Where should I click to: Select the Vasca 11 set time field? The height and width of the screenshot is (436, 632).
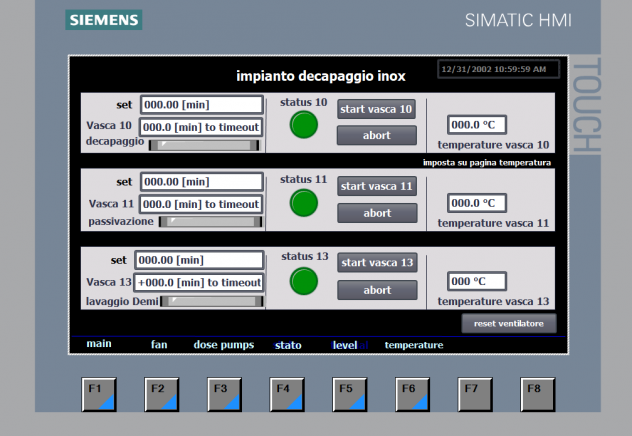click(202, 182)
